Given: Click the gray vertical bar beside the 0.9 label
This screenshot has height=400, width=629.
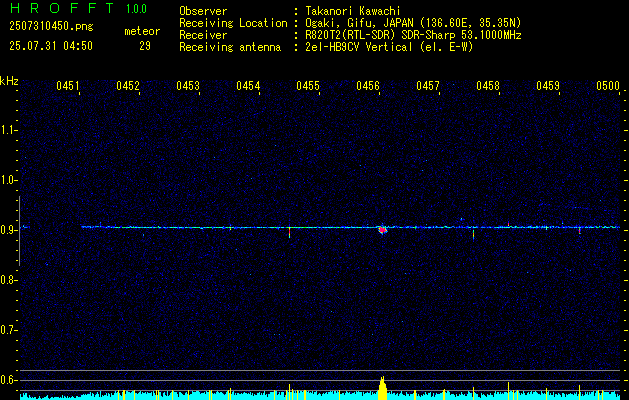Looking at the screenshot, I should 19,231.
